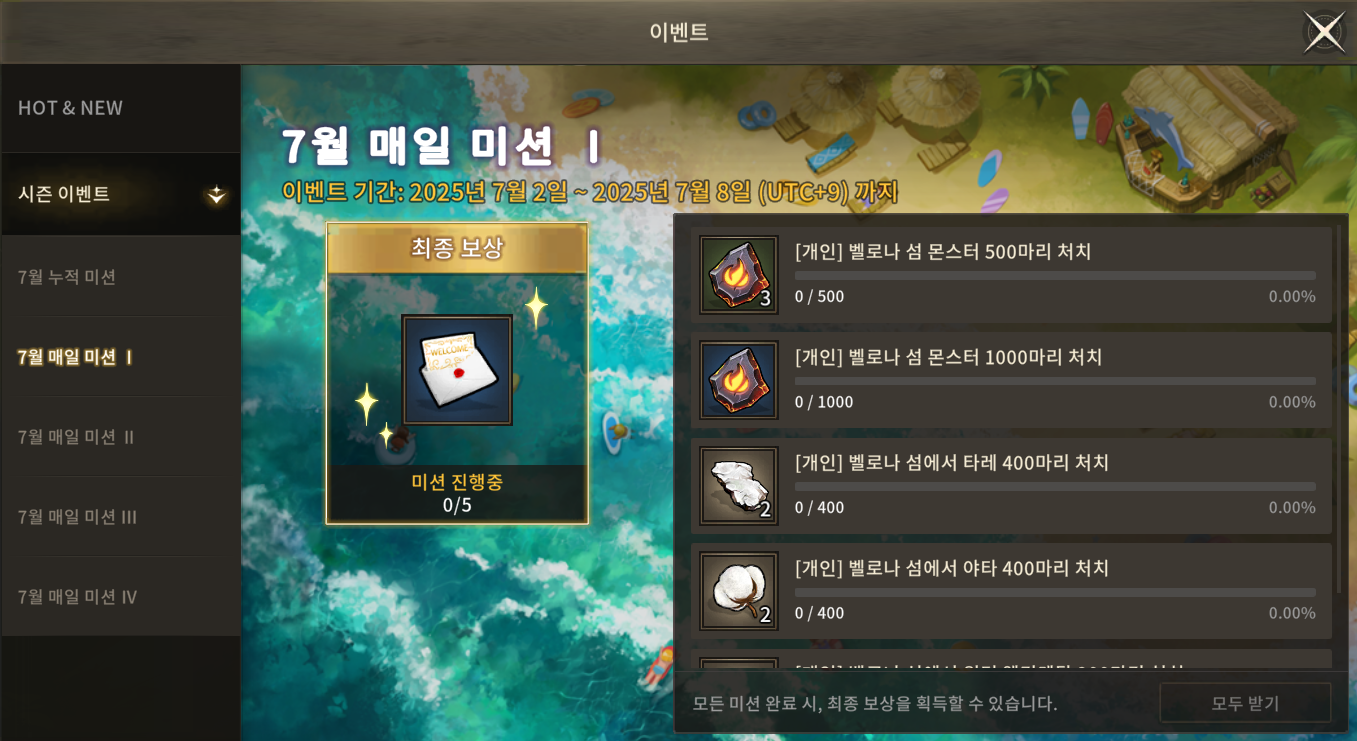Close the 이벤트 window with the X icon

1324,32
